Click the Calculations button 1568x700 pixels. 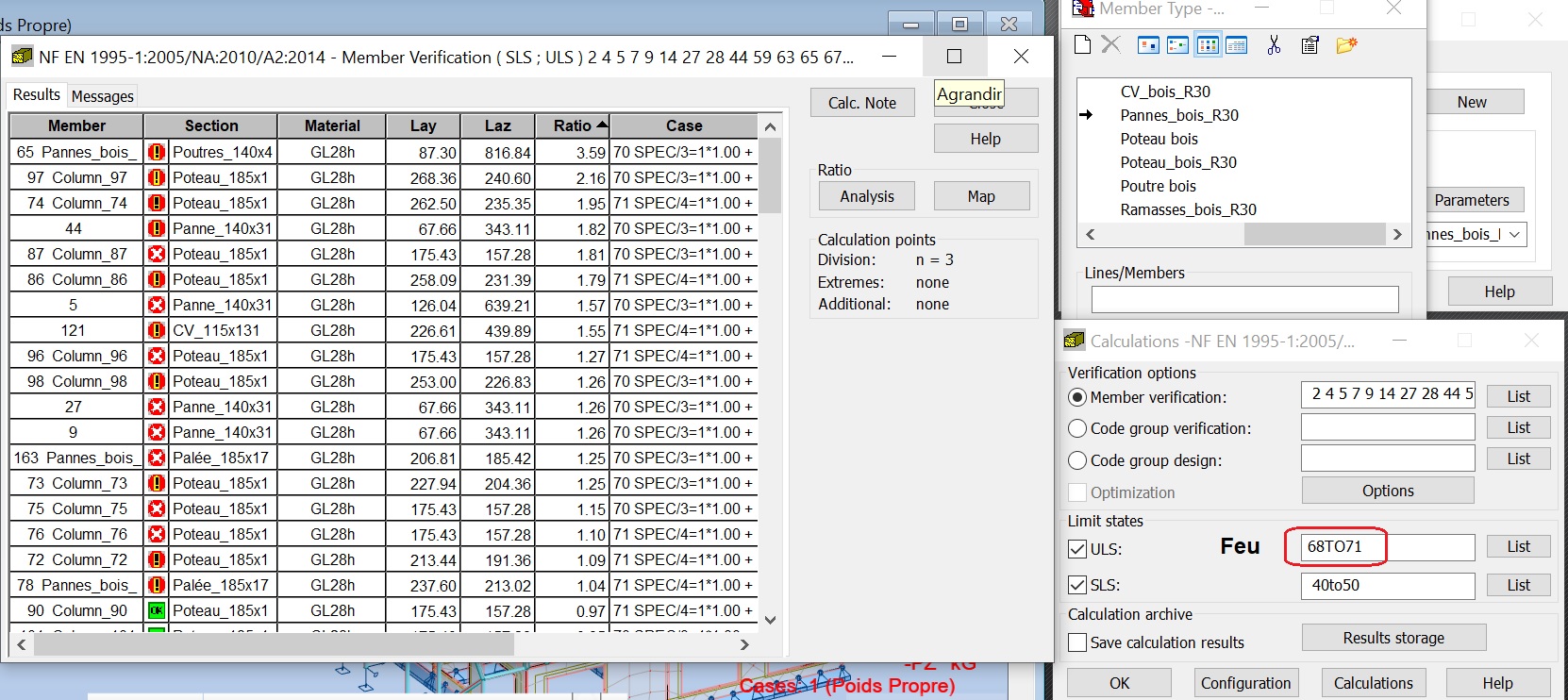click(x=1374, y=683)
